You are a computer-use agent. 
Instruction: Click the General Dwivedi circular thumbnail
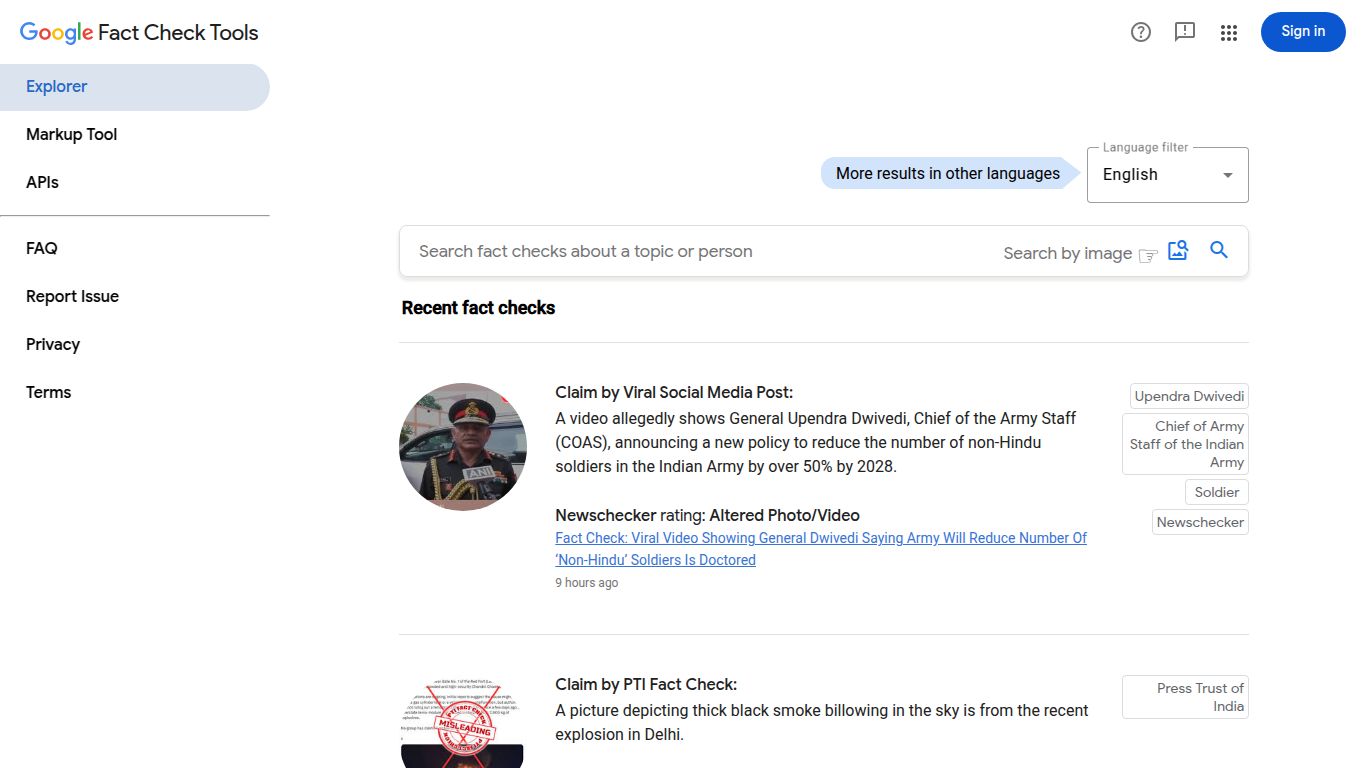point(462,447)
